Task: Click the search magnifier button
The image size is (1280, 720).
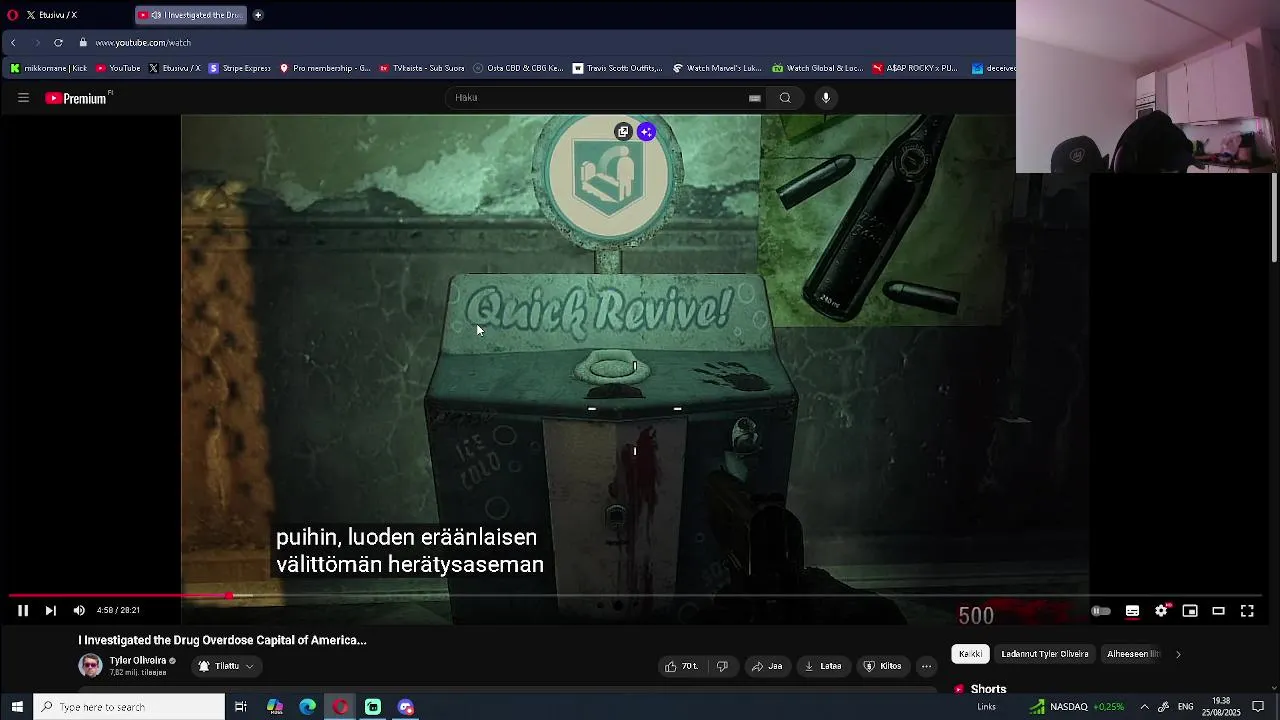Action: tap(785, 98)
